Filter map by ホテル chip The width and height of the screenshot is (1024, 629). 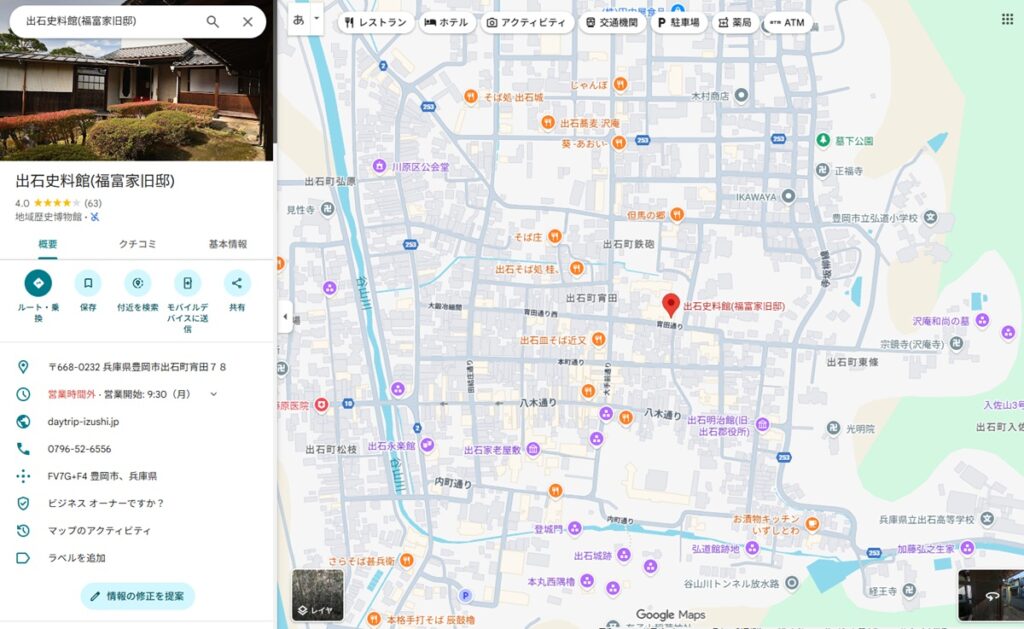point(446,22)
